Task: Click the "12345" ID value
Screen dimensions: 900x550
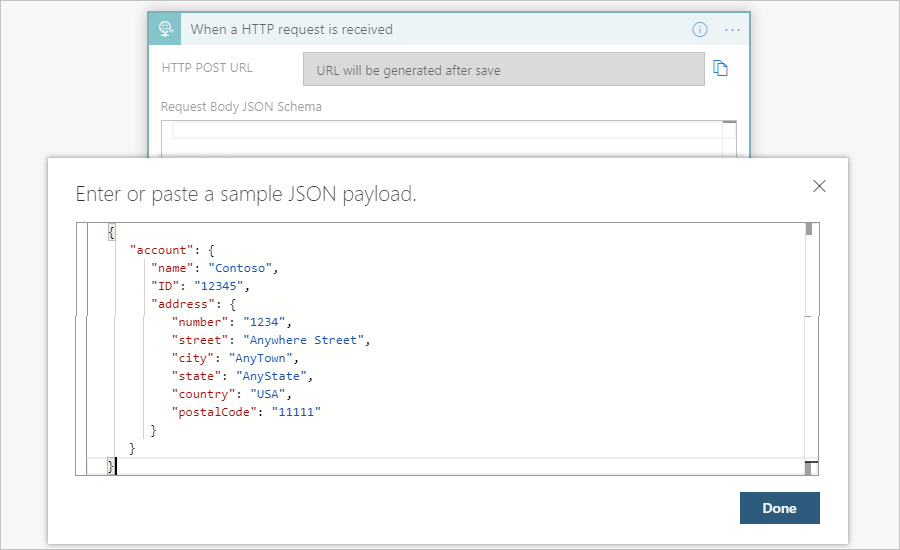Action: tap(220, 286)
